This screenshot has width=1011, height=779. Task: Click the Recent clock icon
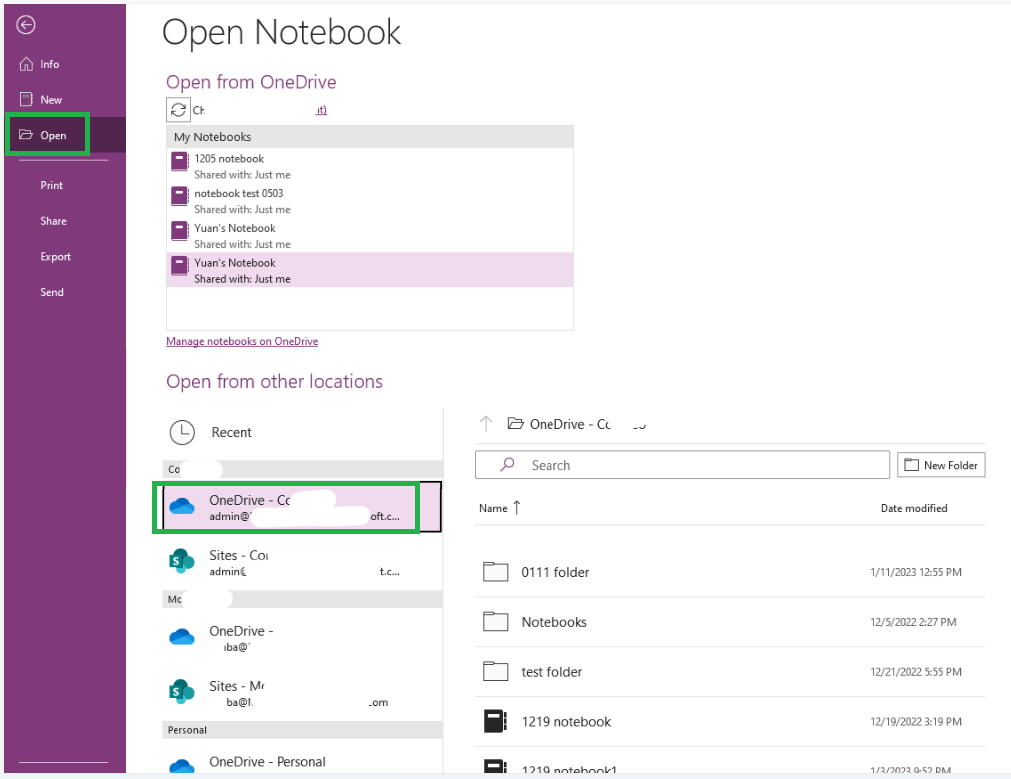coord(182,432)
